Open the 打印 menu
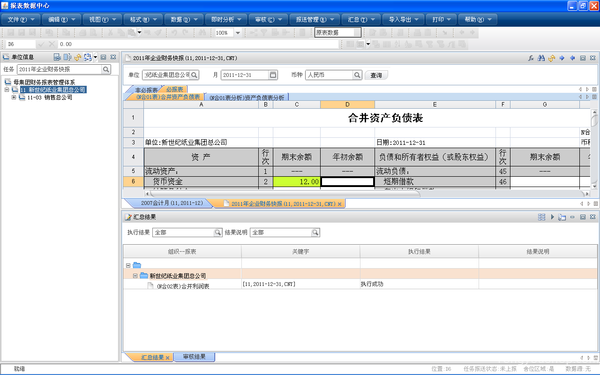This screenshot has width=600, height=375. (441, 19)
